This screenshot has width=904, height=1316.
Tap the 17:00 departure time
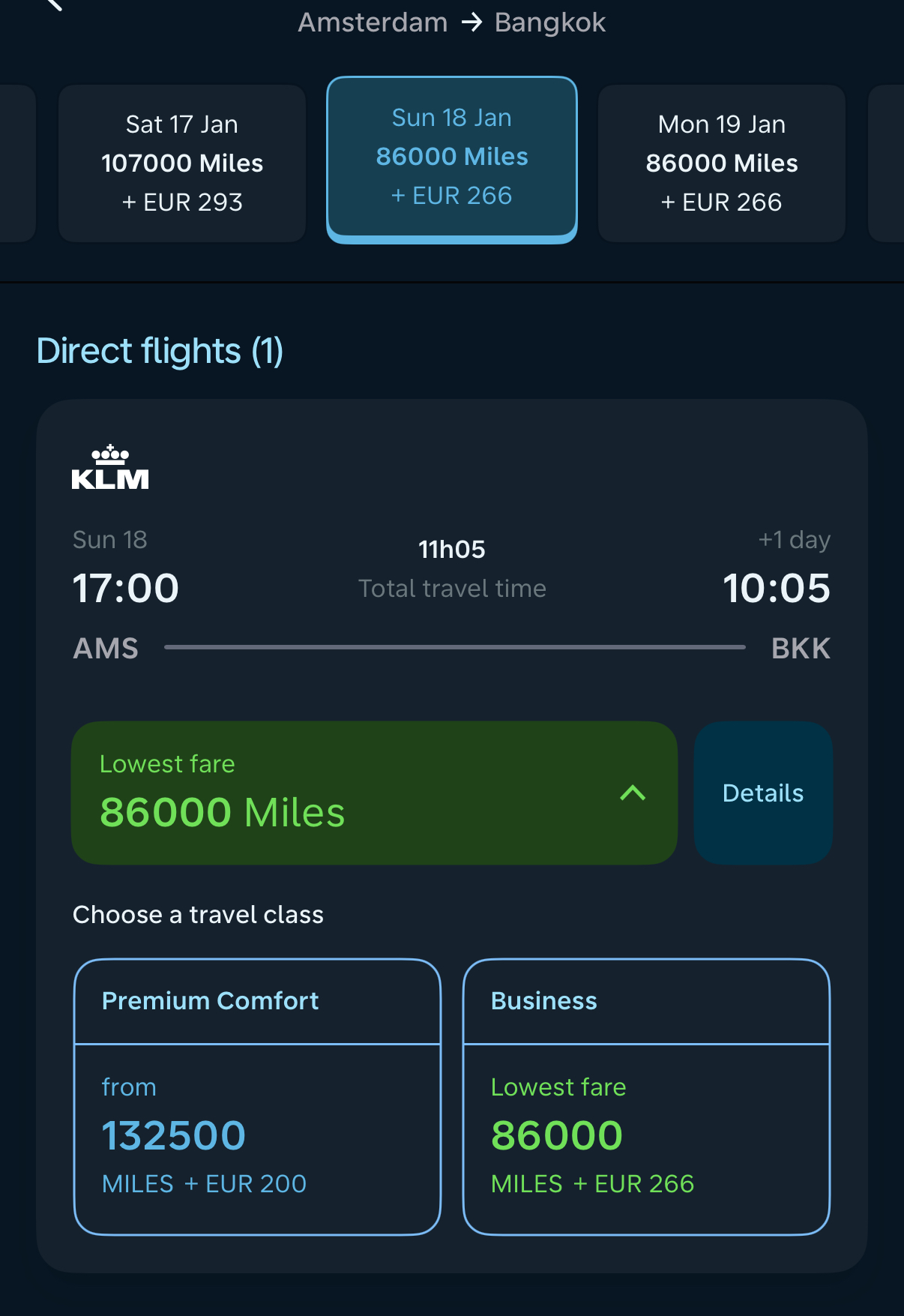point(126,588)
